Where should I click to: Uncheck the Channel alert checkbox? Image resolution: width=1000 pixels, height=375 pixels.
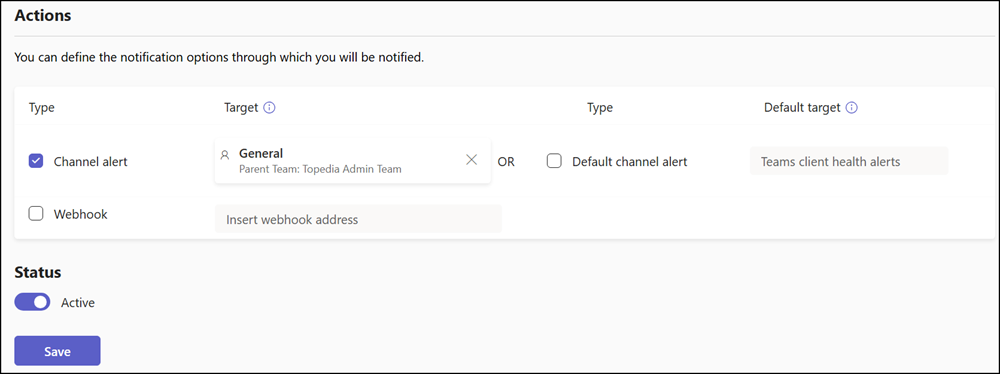tap(36, 161)
